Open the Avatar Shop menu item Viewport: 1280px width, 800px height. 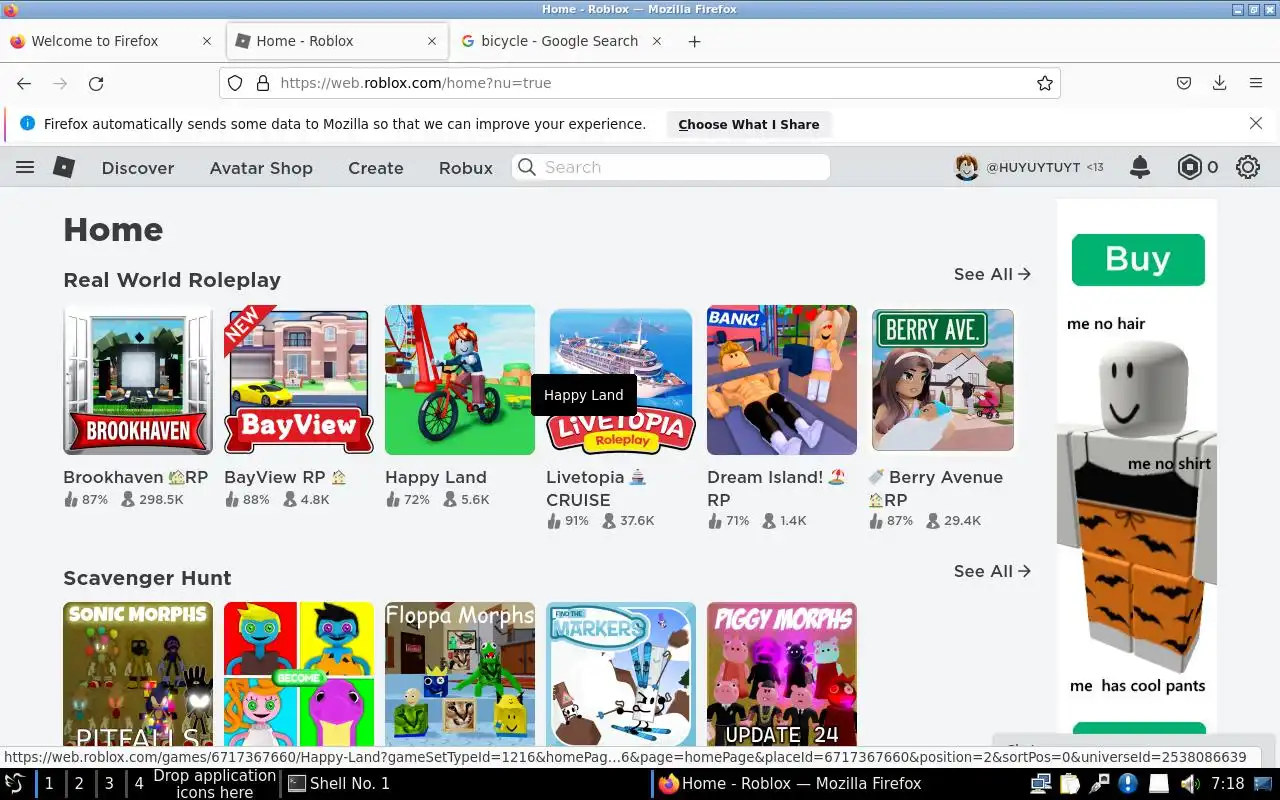261,168
